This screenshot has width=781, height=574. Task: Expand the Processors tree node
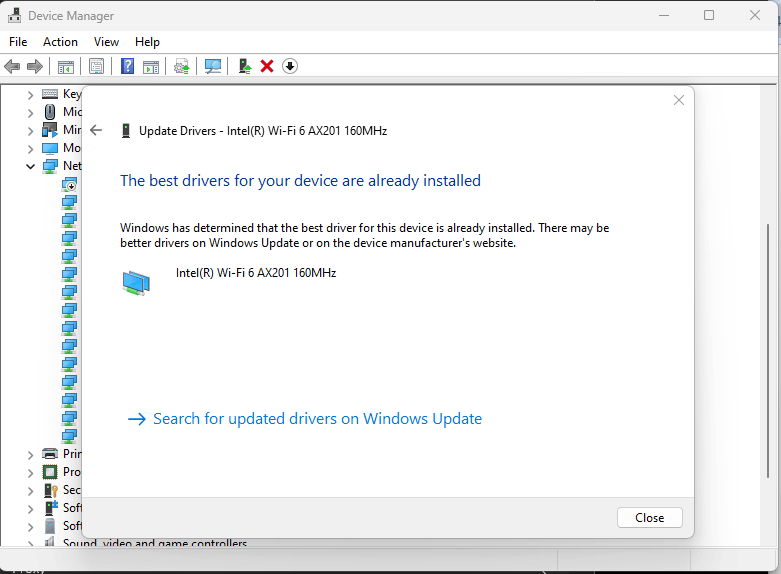tap(30, 473)
